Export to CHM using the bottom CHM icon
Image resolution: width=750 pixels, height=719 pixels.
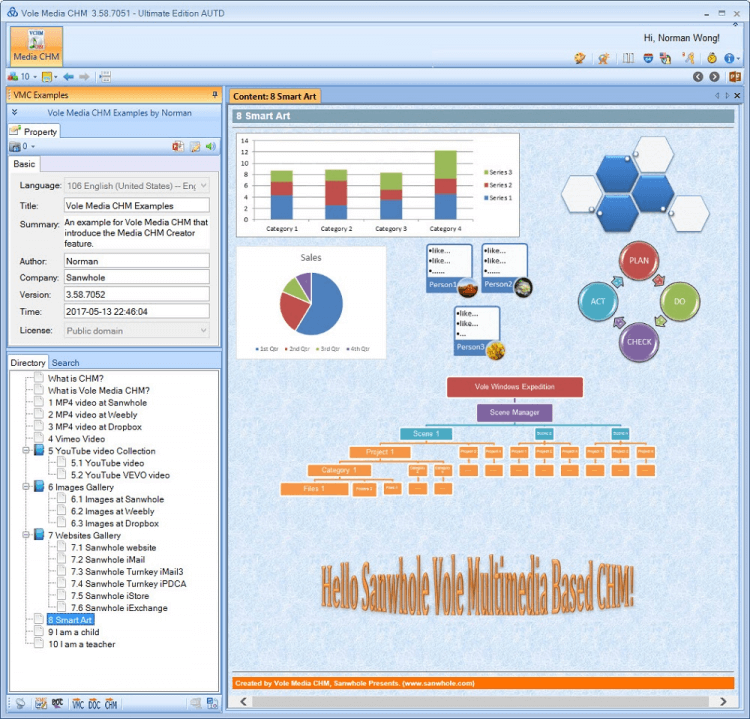[111, 704]
